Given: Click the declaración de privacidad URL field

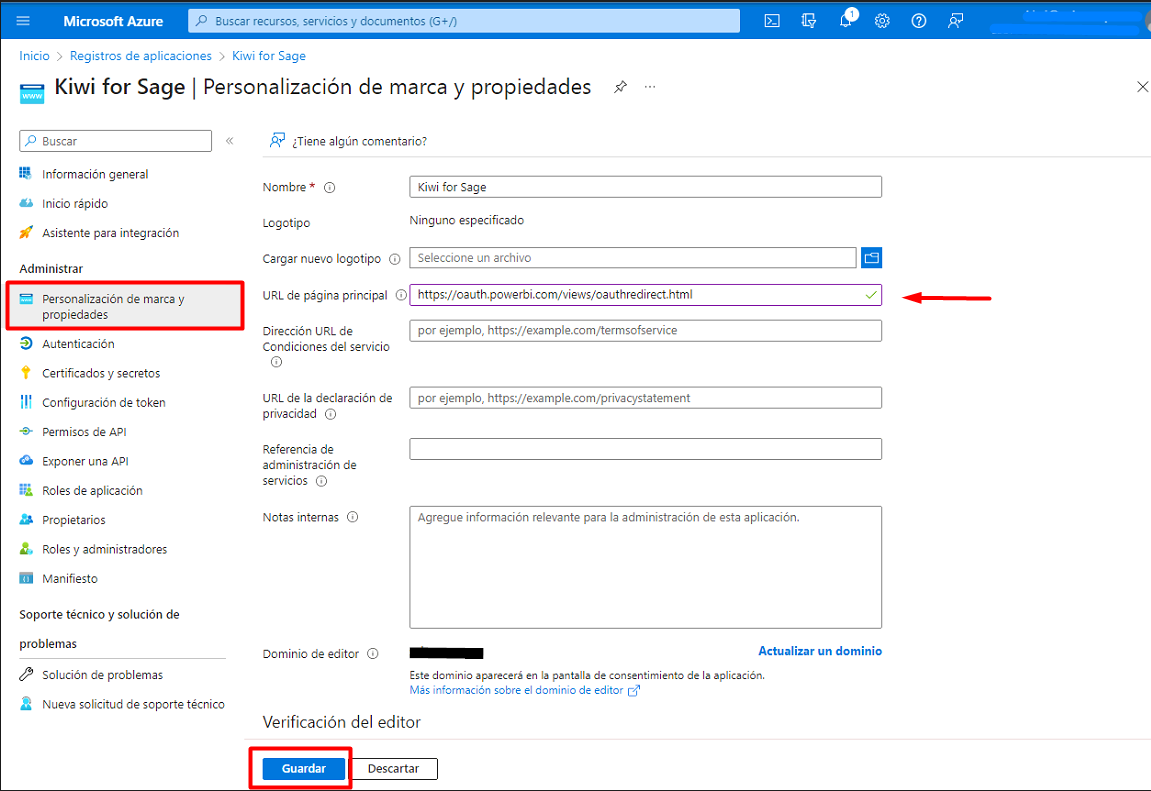Looking at the screenshot, I should click(x=645, y=398).
